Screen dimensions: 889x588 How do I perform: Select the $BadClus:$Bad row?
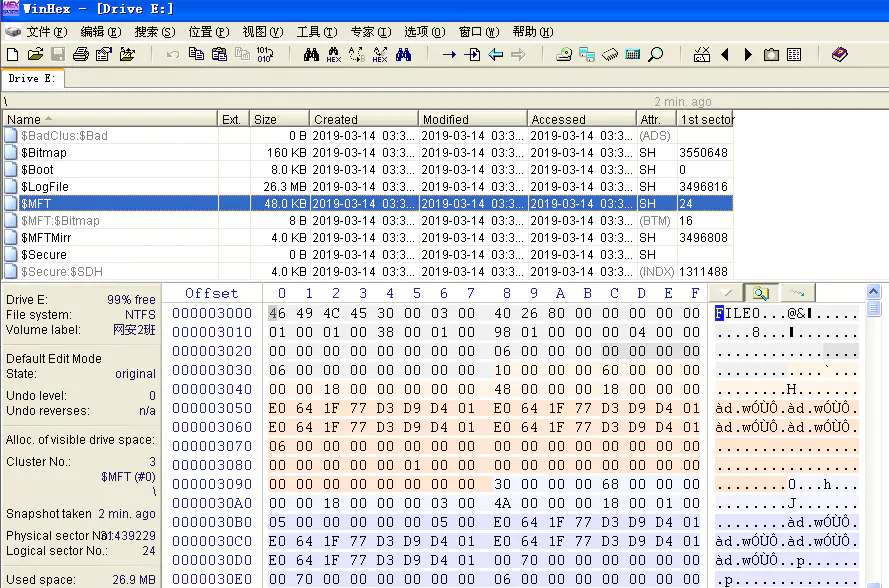[x=368, y=136]
